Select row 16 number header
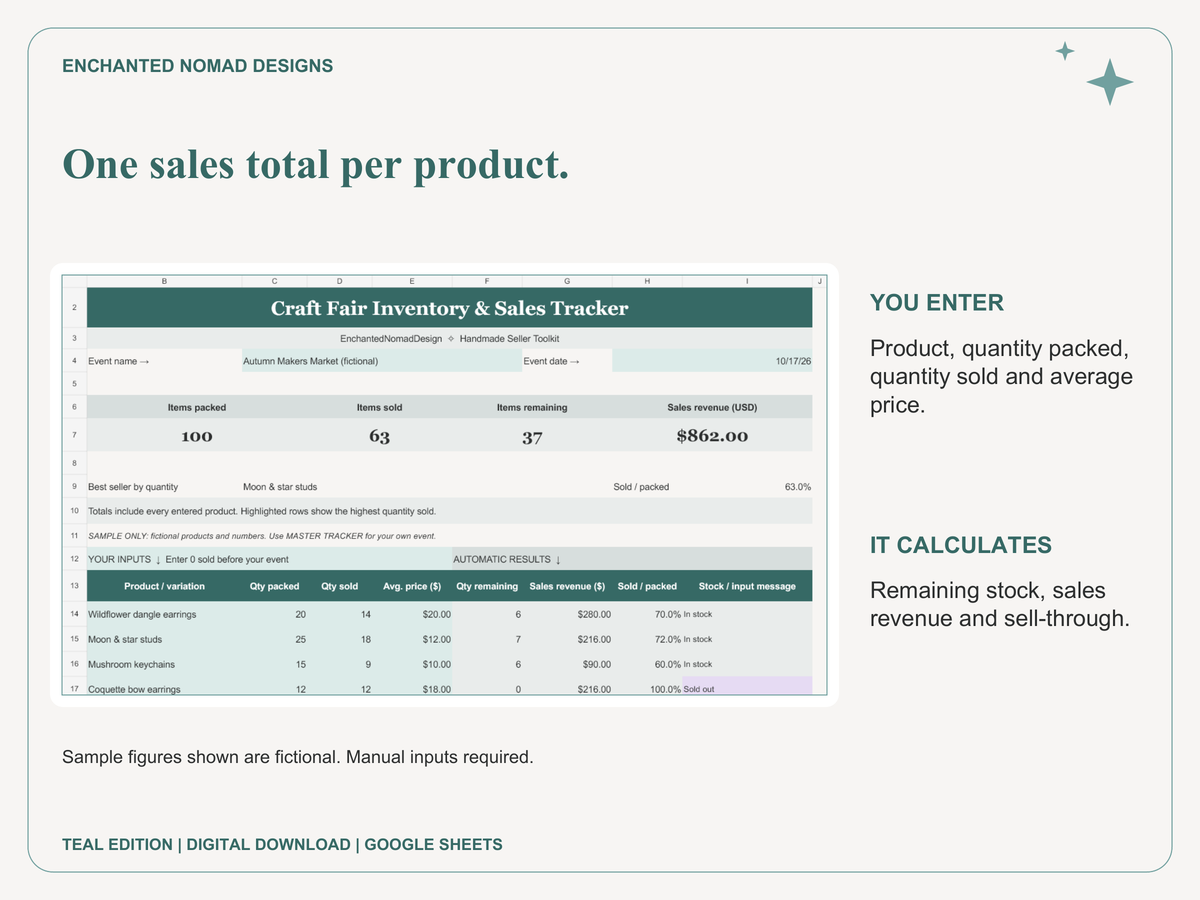The image size is (1200, 900). click(75, 664)
